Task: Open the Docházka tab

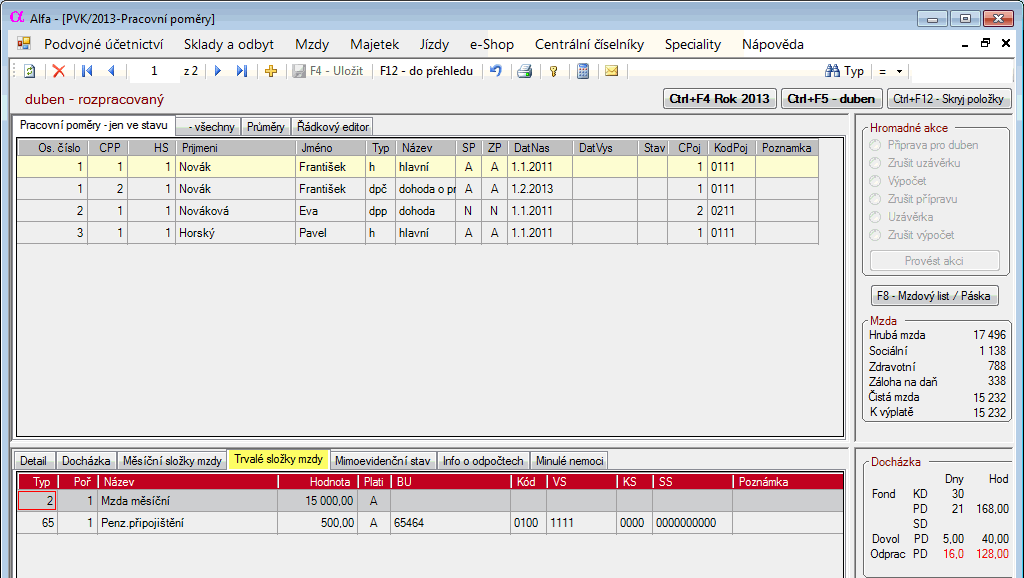Action: pos(86,460)
